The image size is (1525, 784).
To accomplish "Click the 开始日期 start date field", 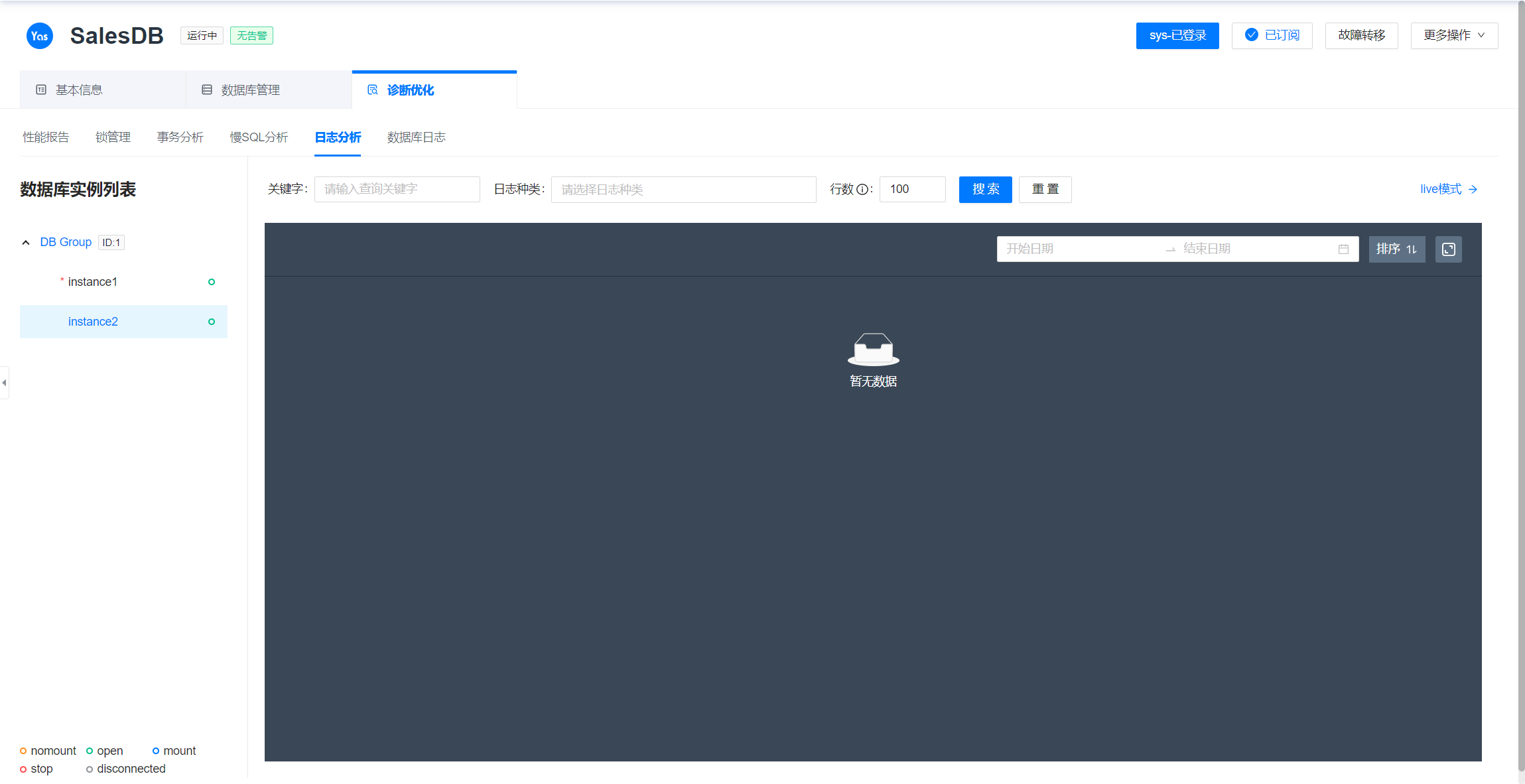I will [1078, 249].
